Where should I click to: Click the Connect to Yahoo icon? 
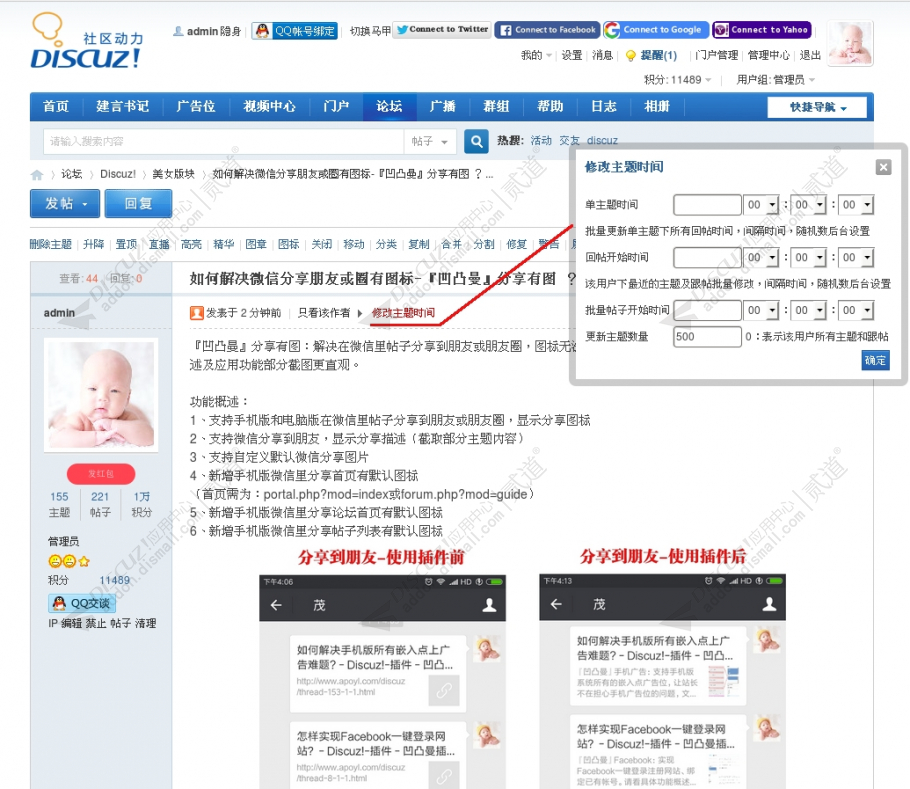point(724,29)
